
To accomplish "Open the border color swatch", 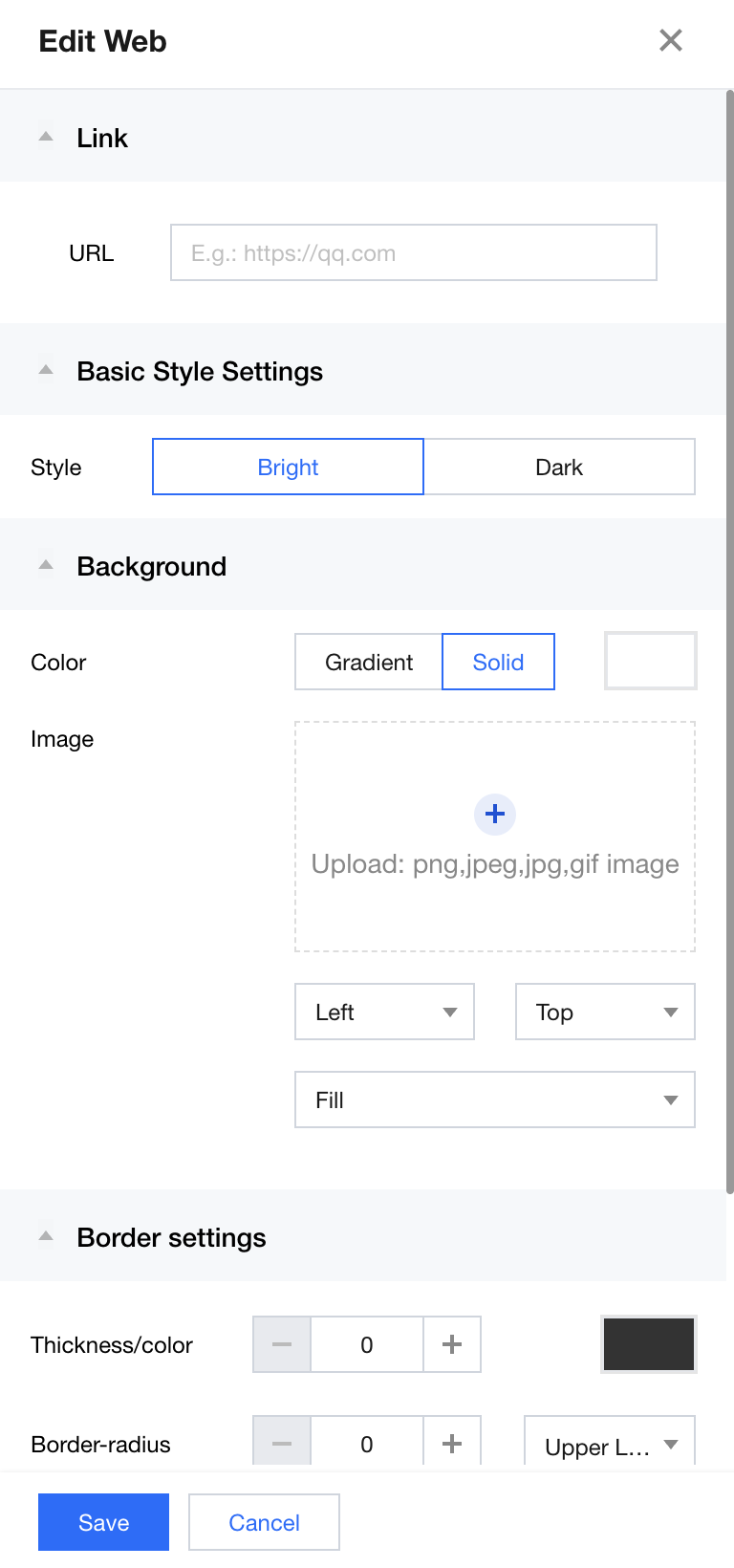I will coord(649,1344).
